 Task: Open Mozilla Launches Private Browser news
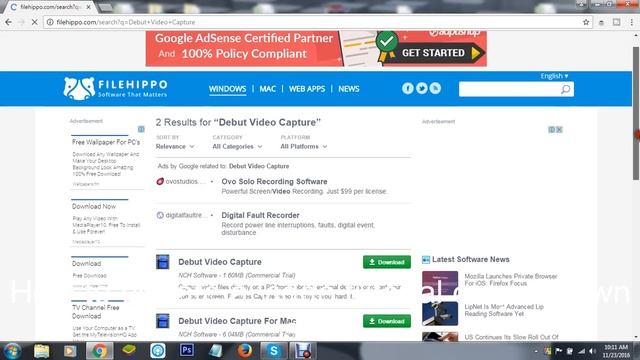click(x=511, y=280)
